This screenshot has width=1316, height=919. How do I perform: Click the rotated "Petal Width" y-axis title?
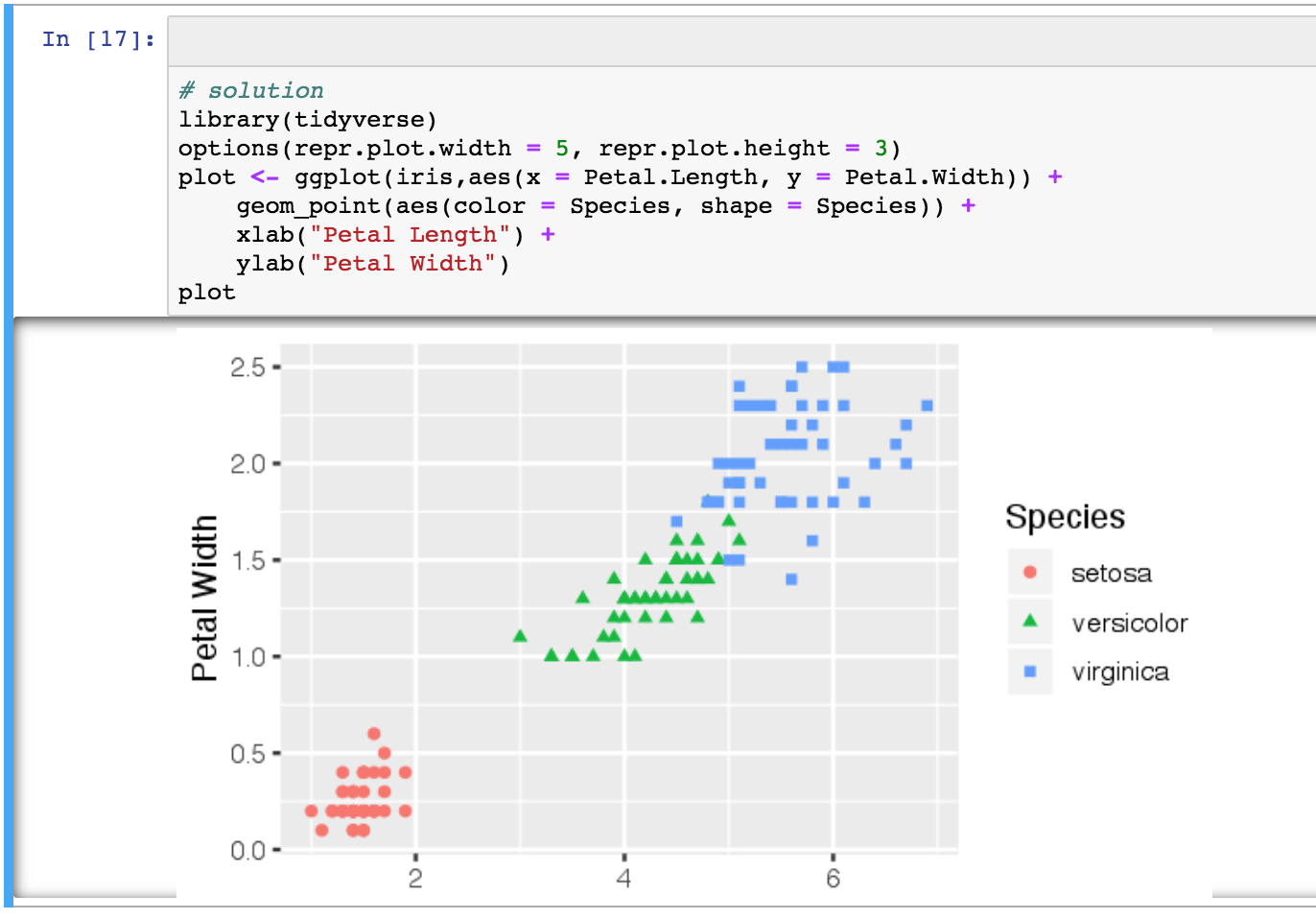pyautogui.click(x=204, y=598)
